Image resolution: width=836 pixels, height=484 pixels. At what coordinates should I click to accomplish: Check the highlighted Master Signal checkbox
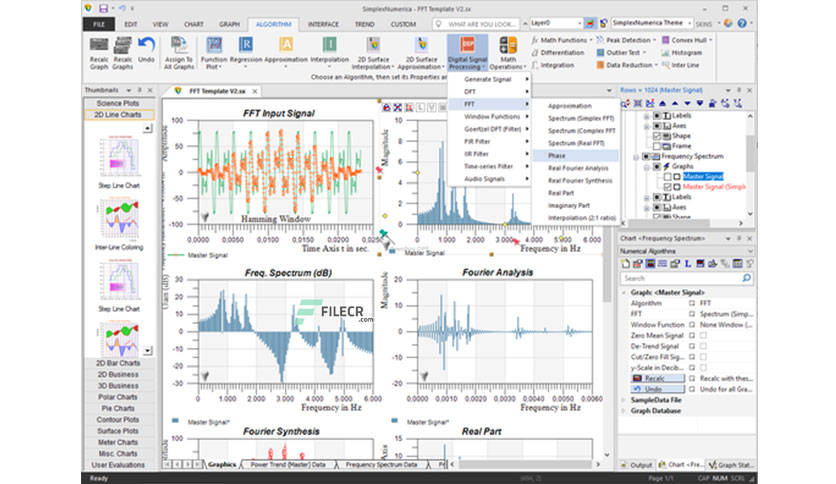click(x=668, y=176)
